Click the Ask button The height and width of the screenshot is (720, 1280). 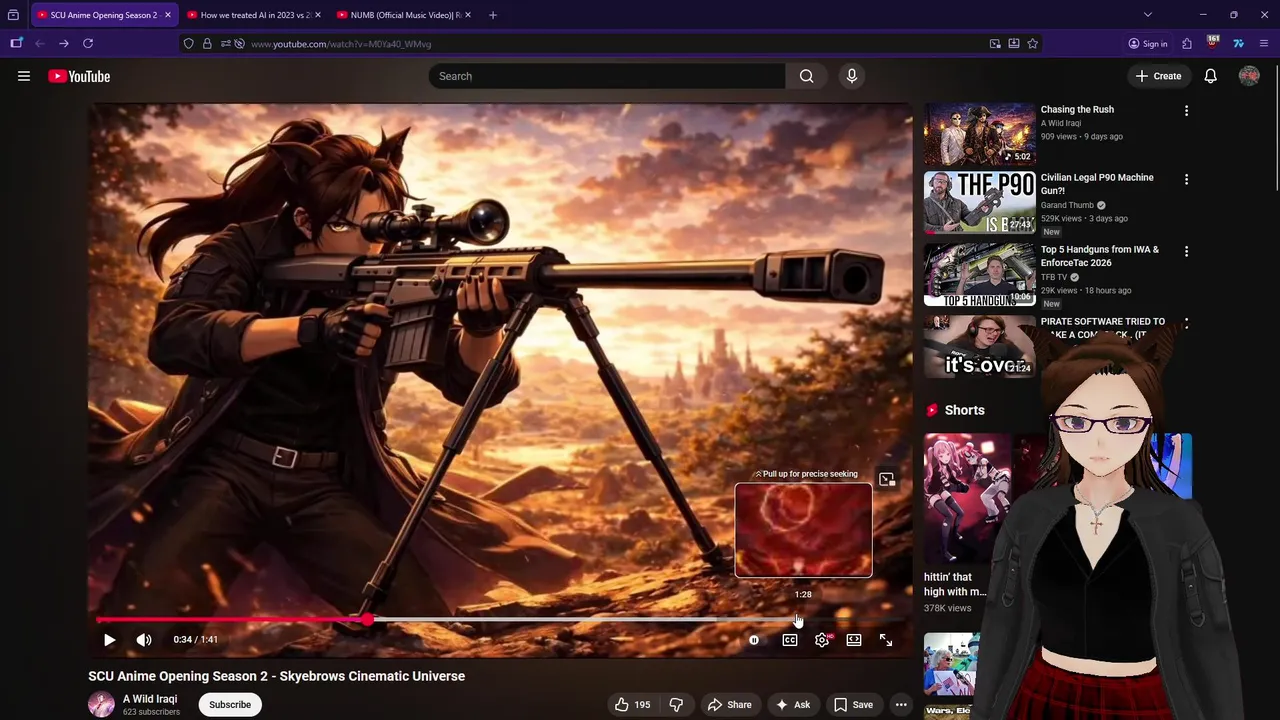(793, 705)
